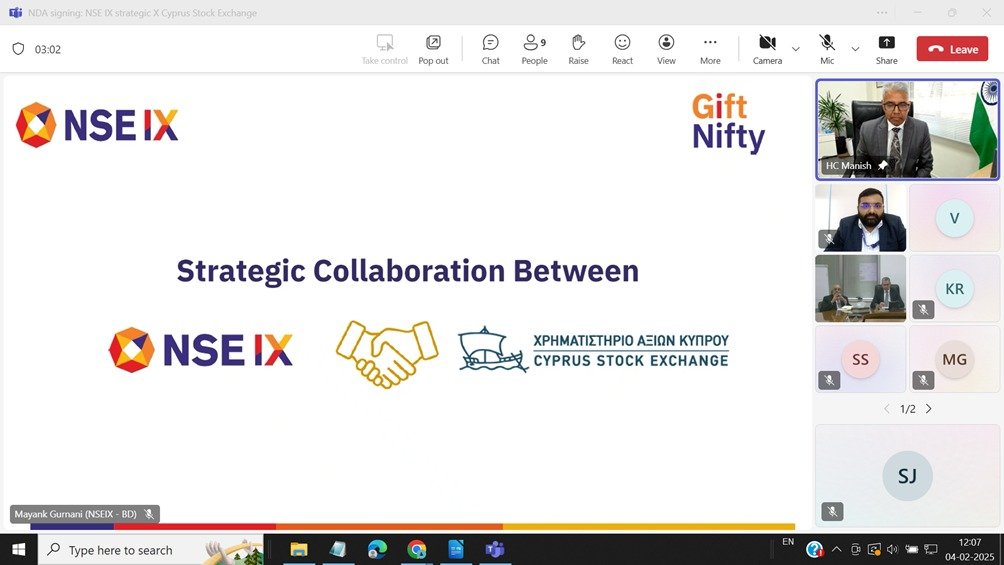
Task: Select participant SJ avatar
Action: pyautogui.click(x=907, y=476)
